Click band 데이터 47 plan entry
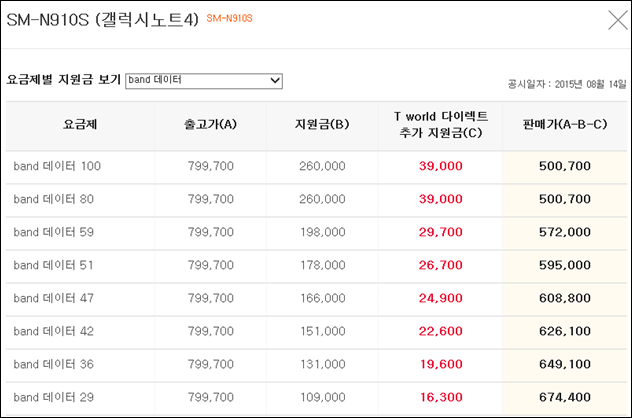The image size is (632, 418). [x=54, y=298]
